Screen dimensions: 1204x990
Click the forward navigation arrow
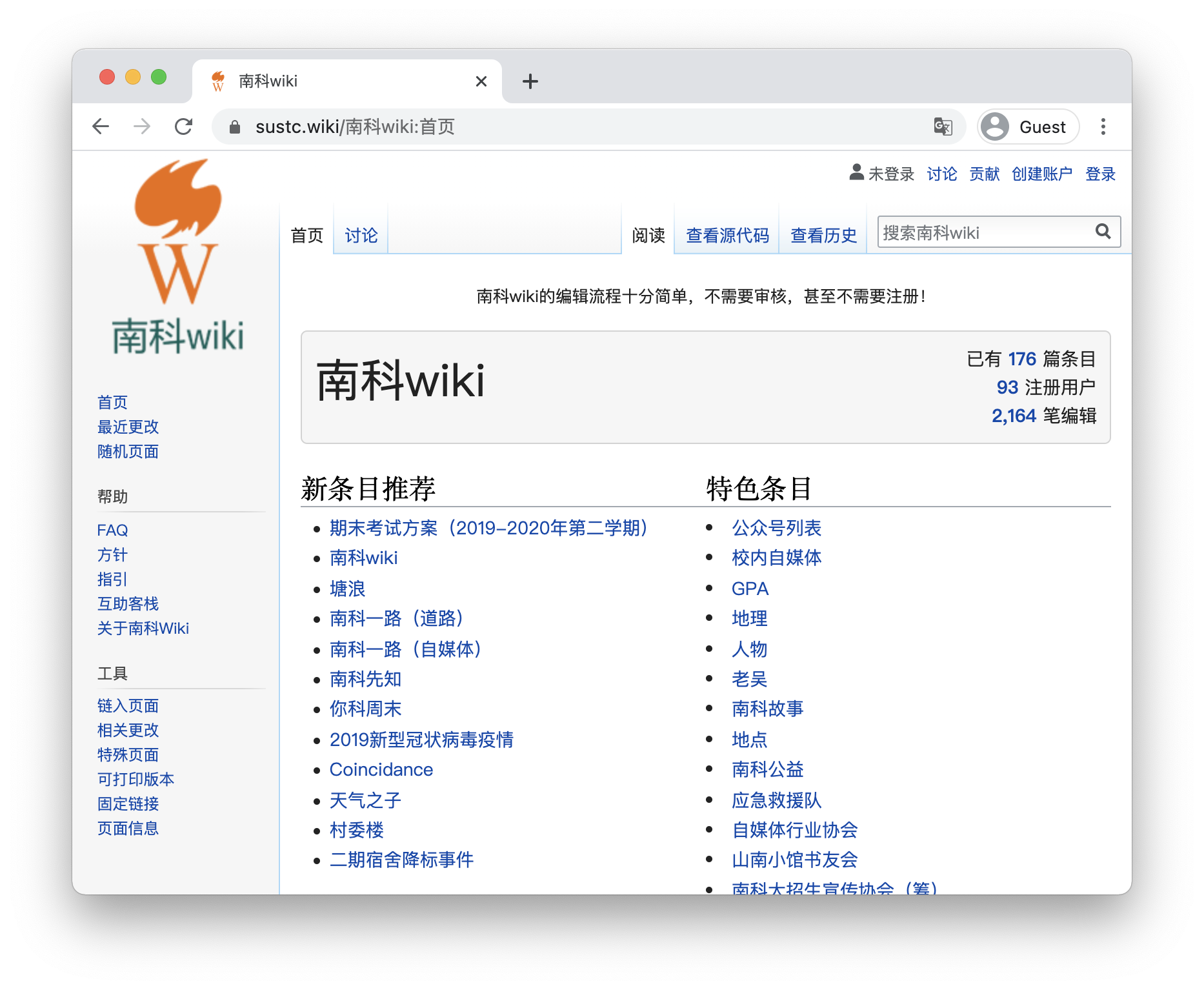point(141,126)
